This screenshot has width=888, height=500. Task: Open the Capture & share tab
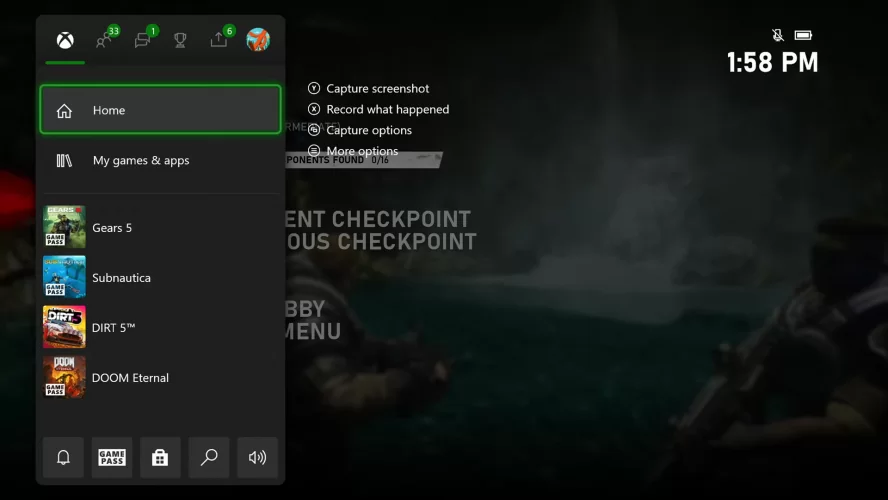pyautogui.click(x=220, y=39)
